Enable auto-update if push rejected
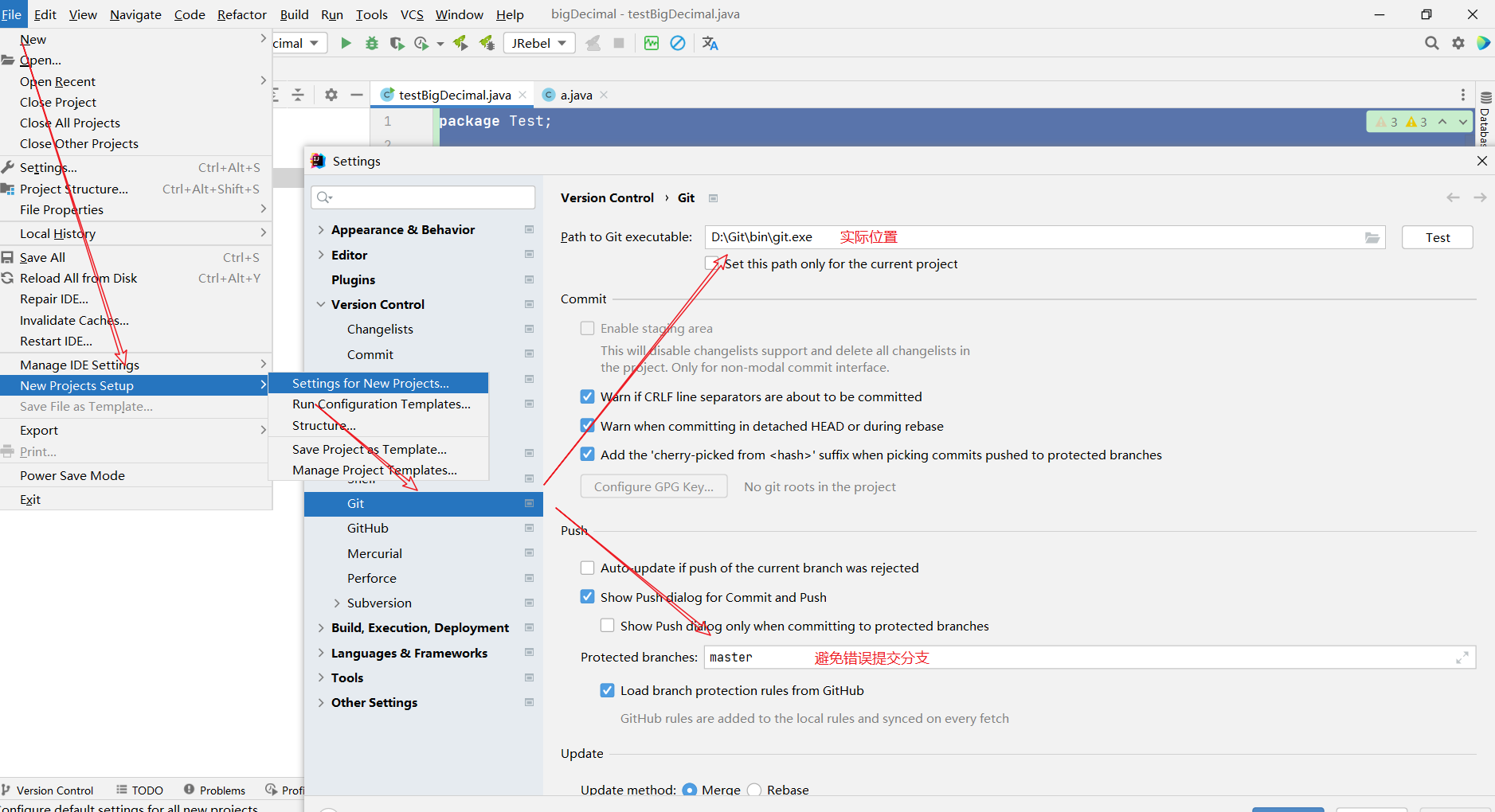The image size is (1495, 812). (588, 568)
